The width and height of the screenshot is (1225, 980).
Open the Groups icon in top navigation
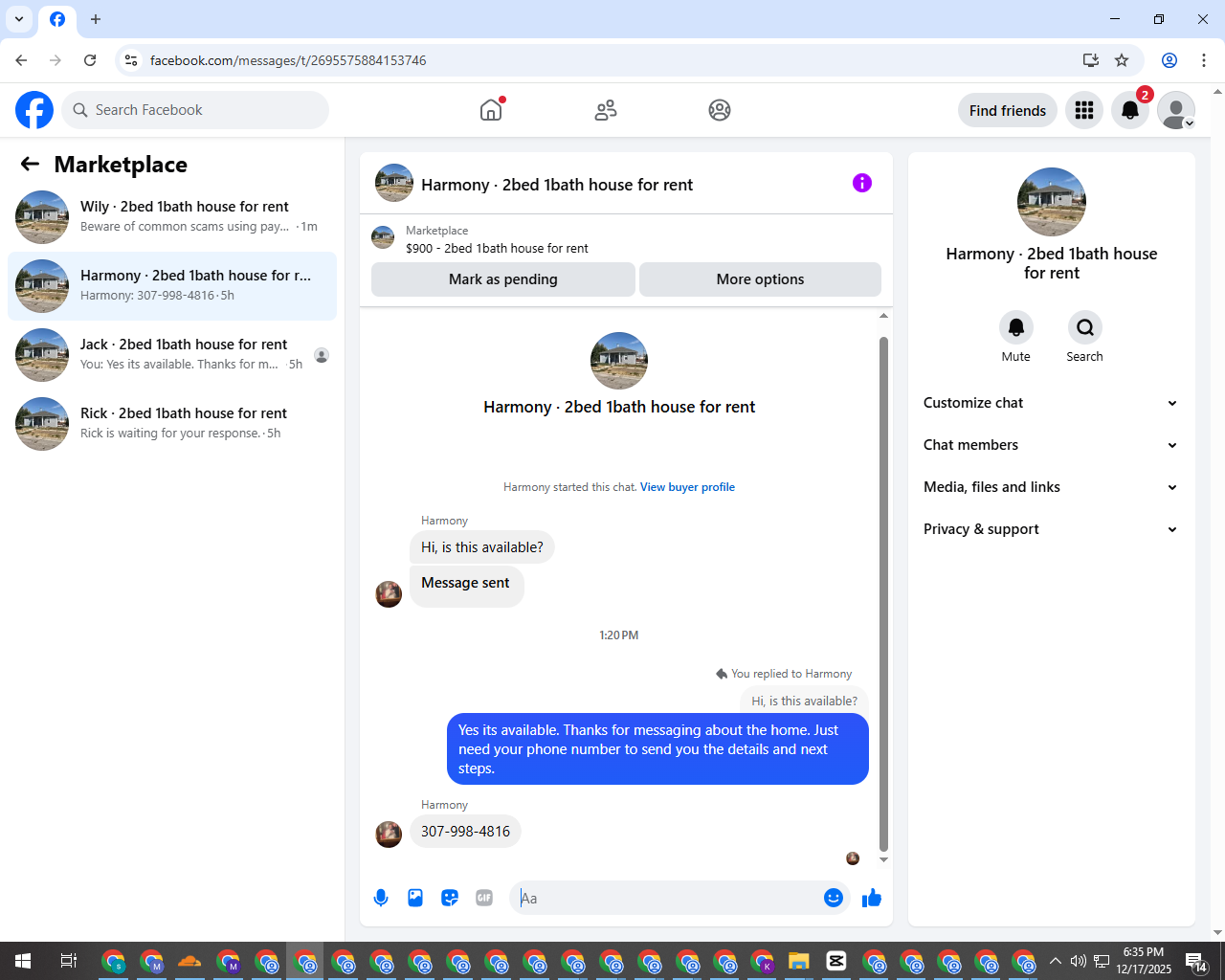[720, 110]
